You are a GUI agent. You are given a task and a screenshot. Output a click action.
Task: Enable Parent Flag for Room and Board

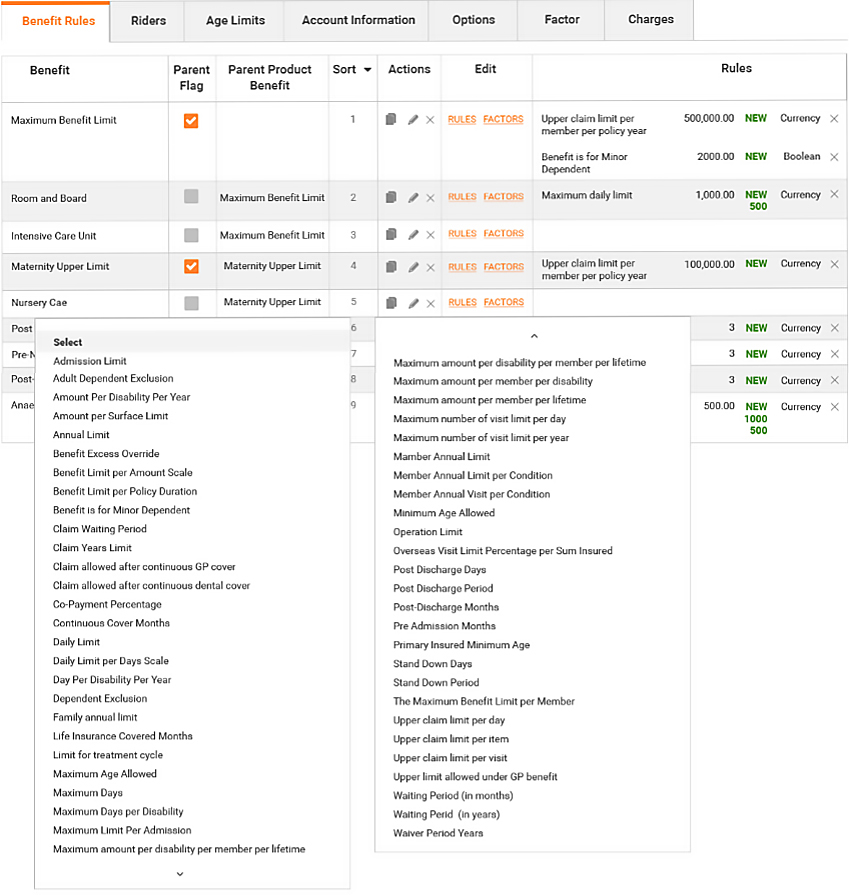(x=191, y=197)
